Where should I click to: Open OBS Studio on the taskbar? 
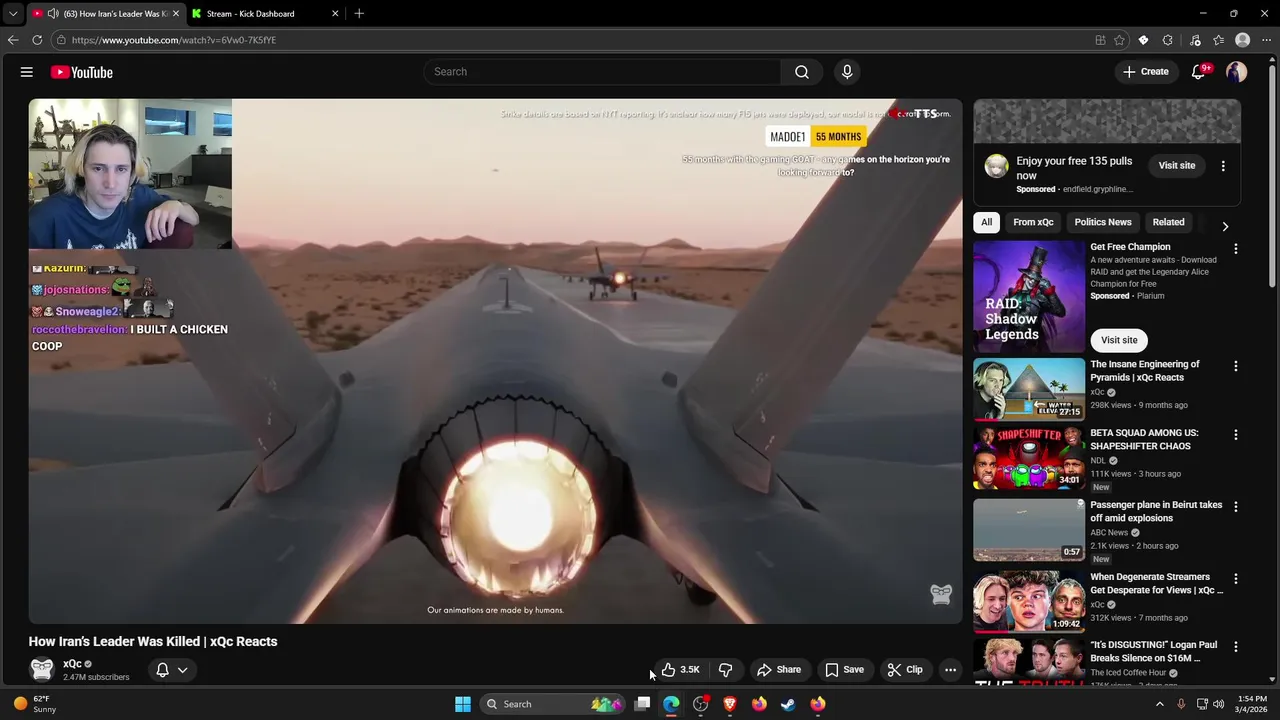click(701, 704)
